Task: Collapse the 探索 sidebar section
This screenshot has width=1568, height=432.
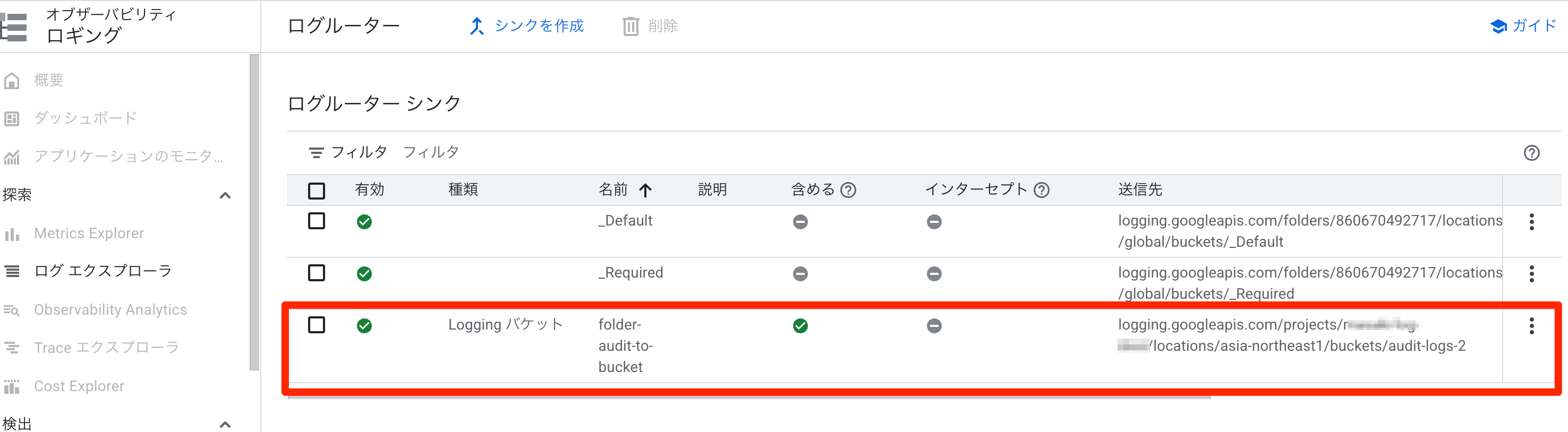Action: [225, 195]
